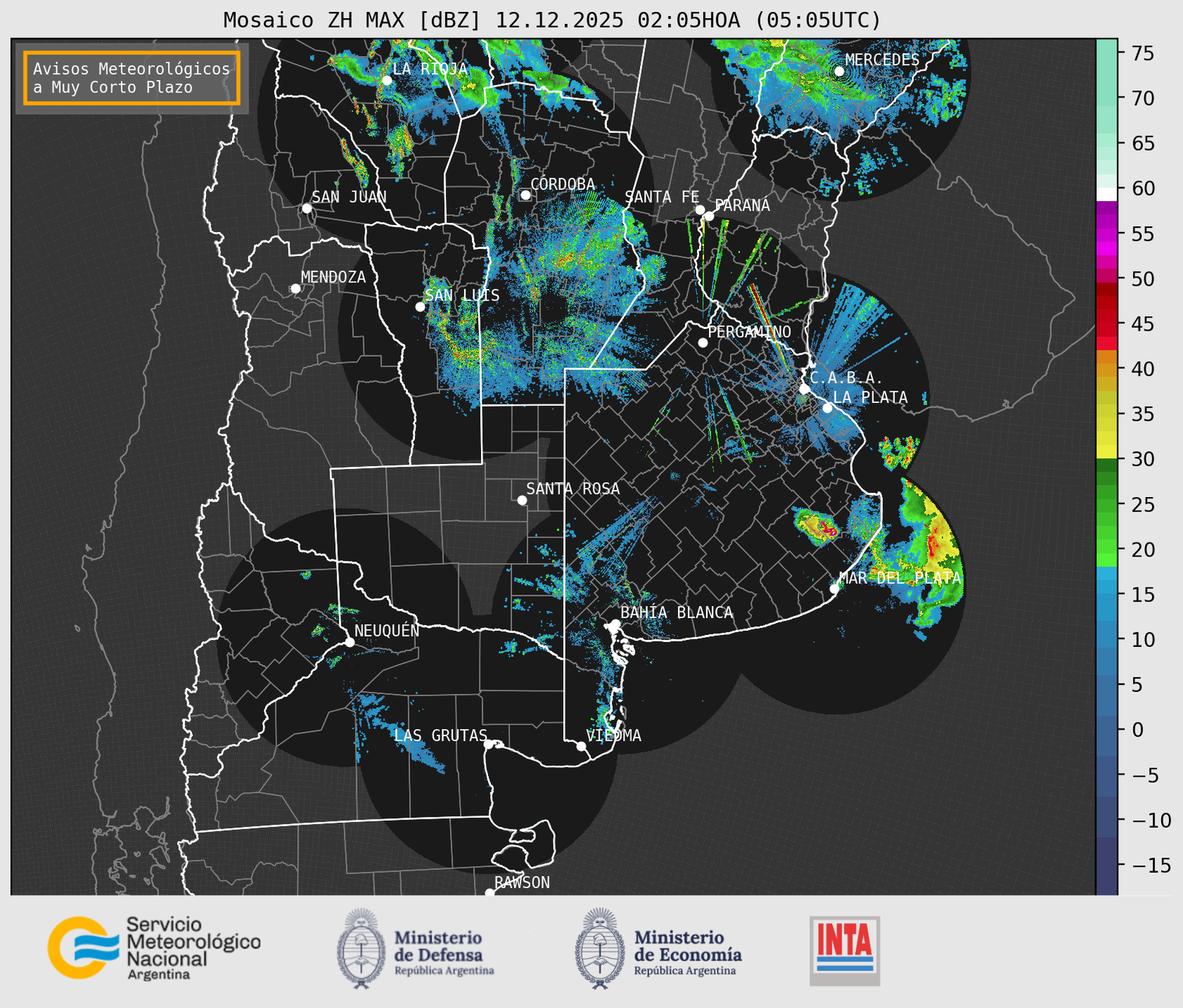This screenshot has width=1183, height=1008.
Task: Select the SANTA FE city label
Action: (662, 197)
